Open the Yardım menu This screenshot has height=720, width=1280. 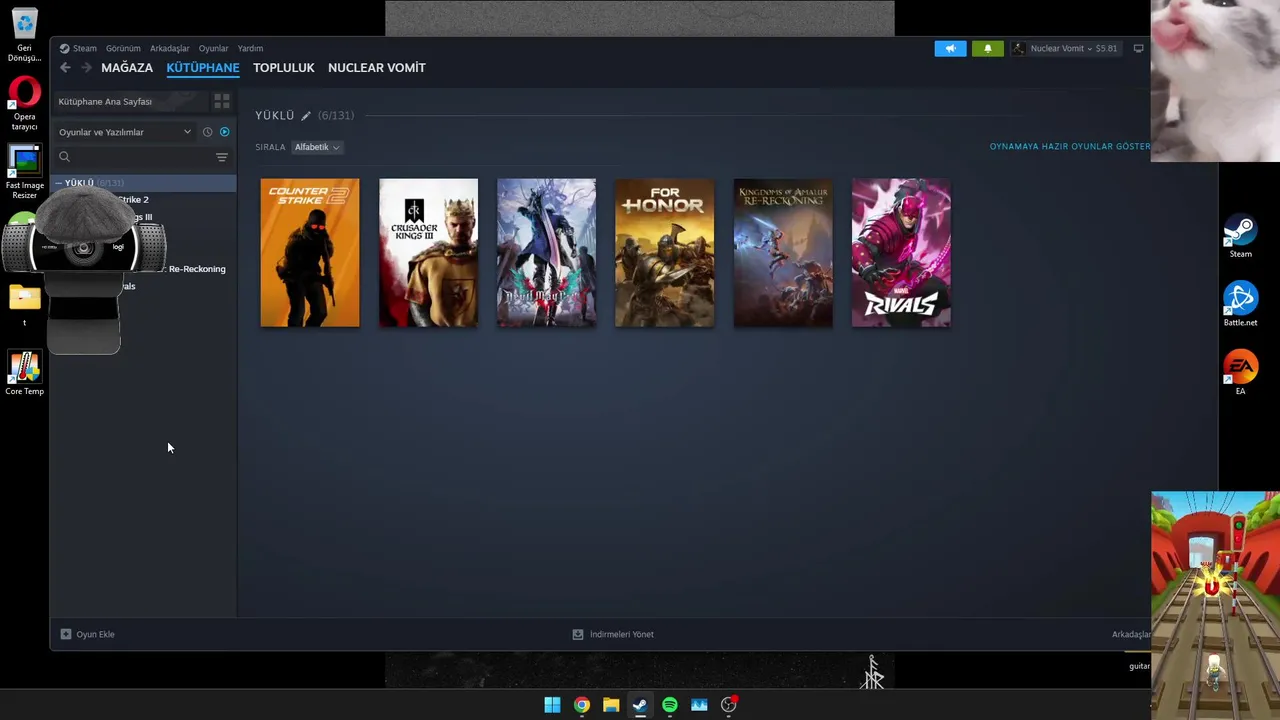click(250, 48)
